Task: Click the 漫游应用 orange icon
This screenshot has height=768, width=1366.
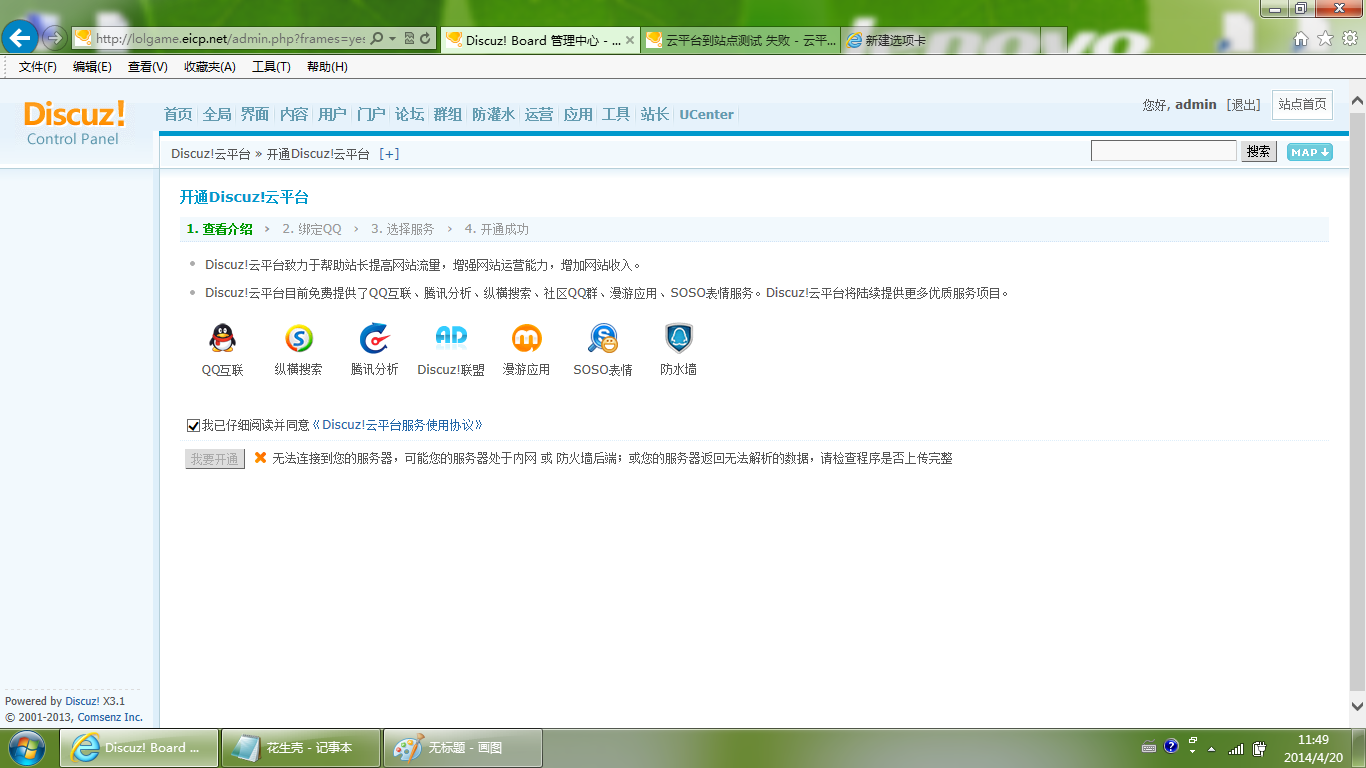Action: pyautogui.click(x=526, y=338)
